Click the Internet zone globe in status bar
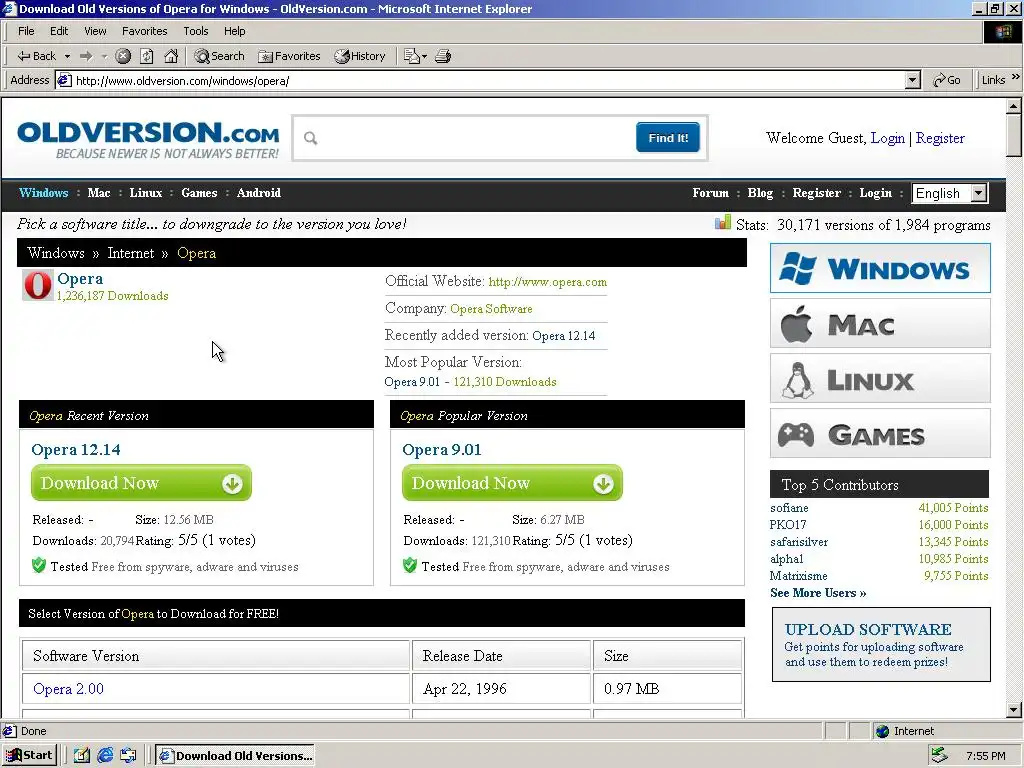Screen dimensions: 1024x768 883,731
